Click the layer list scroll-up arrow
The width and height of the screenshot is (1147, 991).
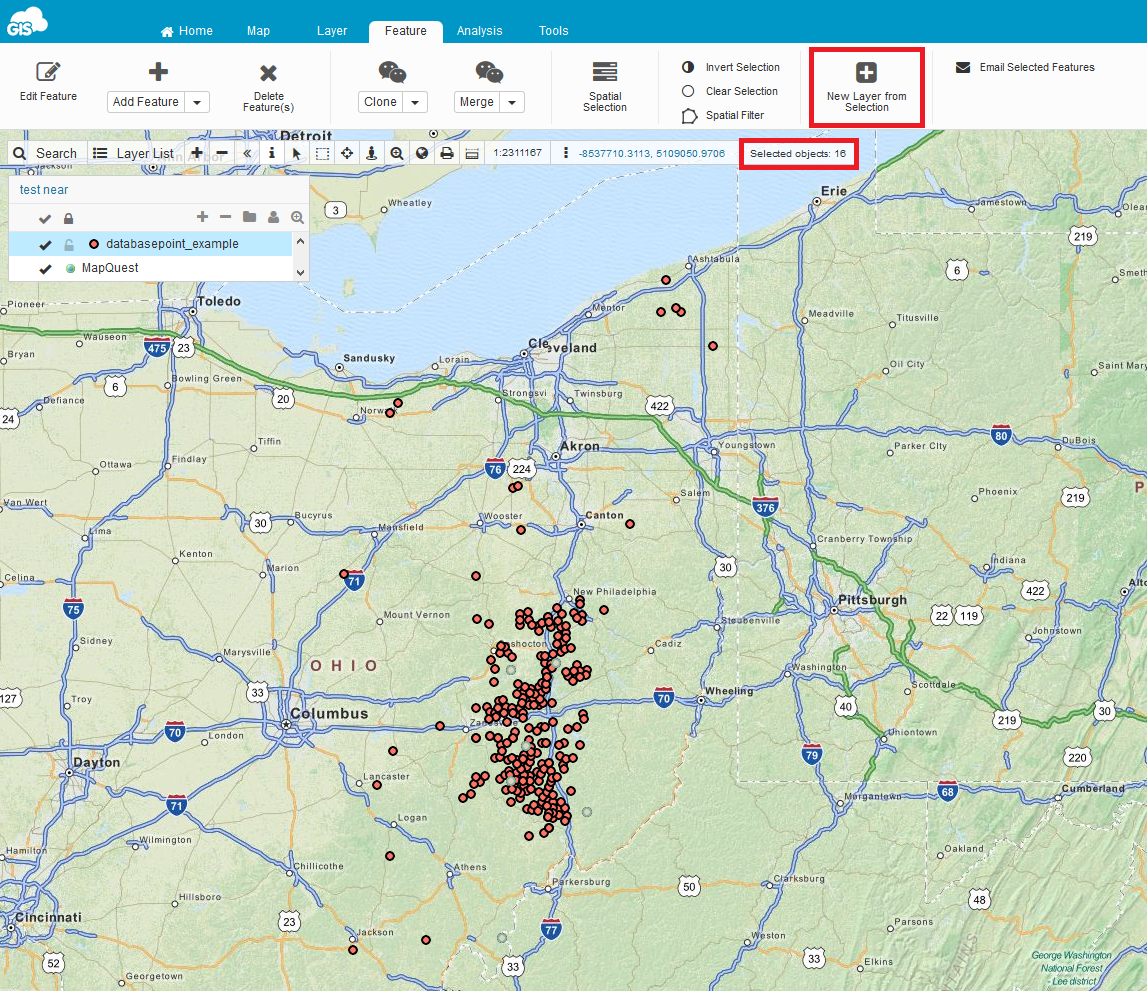(300, 241)
